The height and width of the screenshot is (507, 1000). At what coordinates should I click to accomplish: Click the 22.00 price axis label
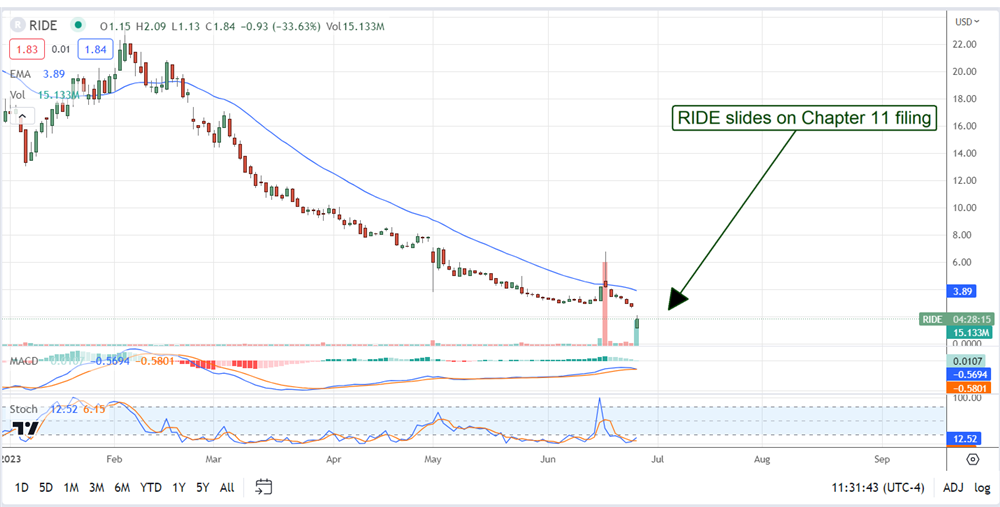click(965, 45)
